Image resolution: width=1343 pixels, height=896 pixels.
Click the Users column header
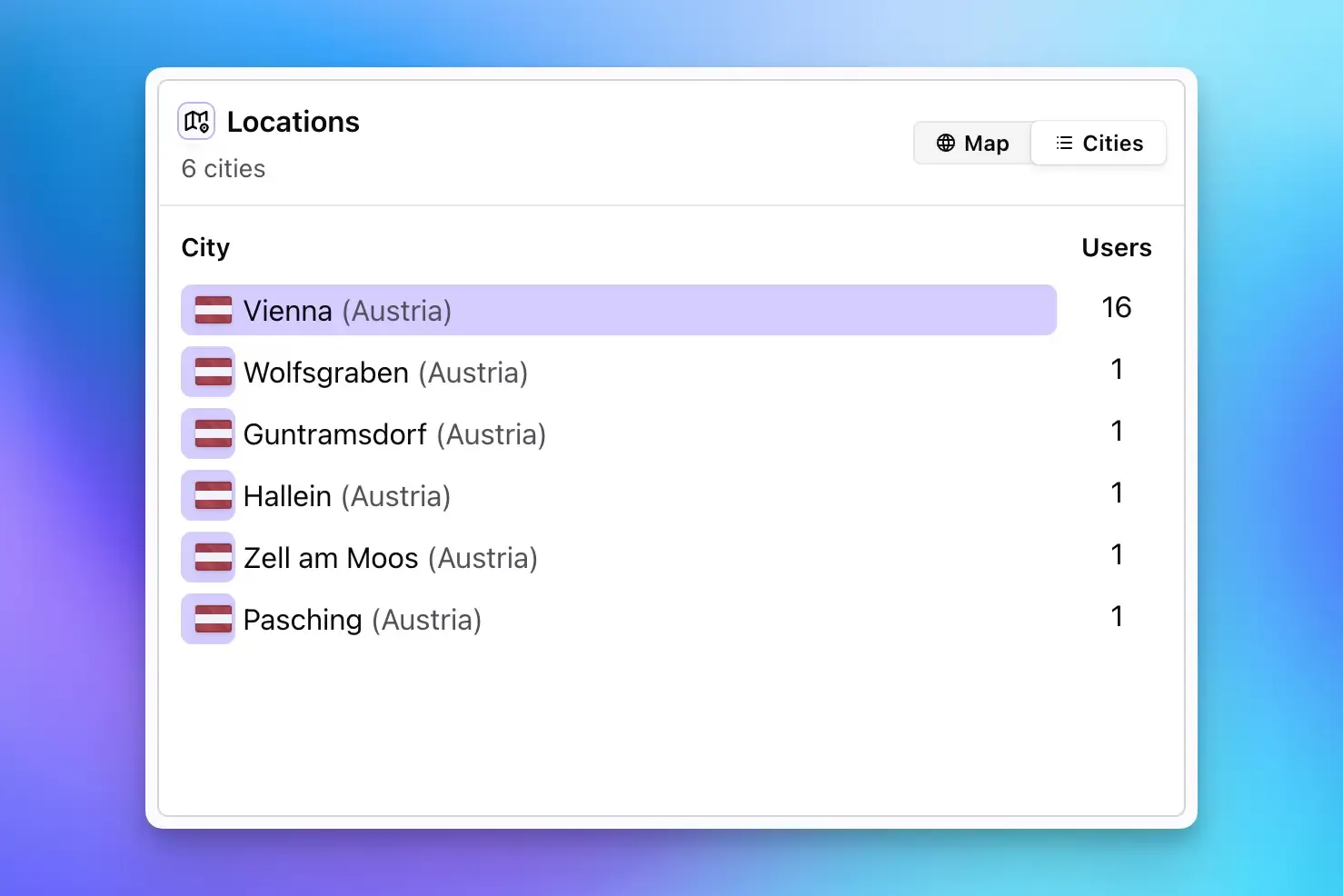pyautogui.click(x=1117, y=247)
